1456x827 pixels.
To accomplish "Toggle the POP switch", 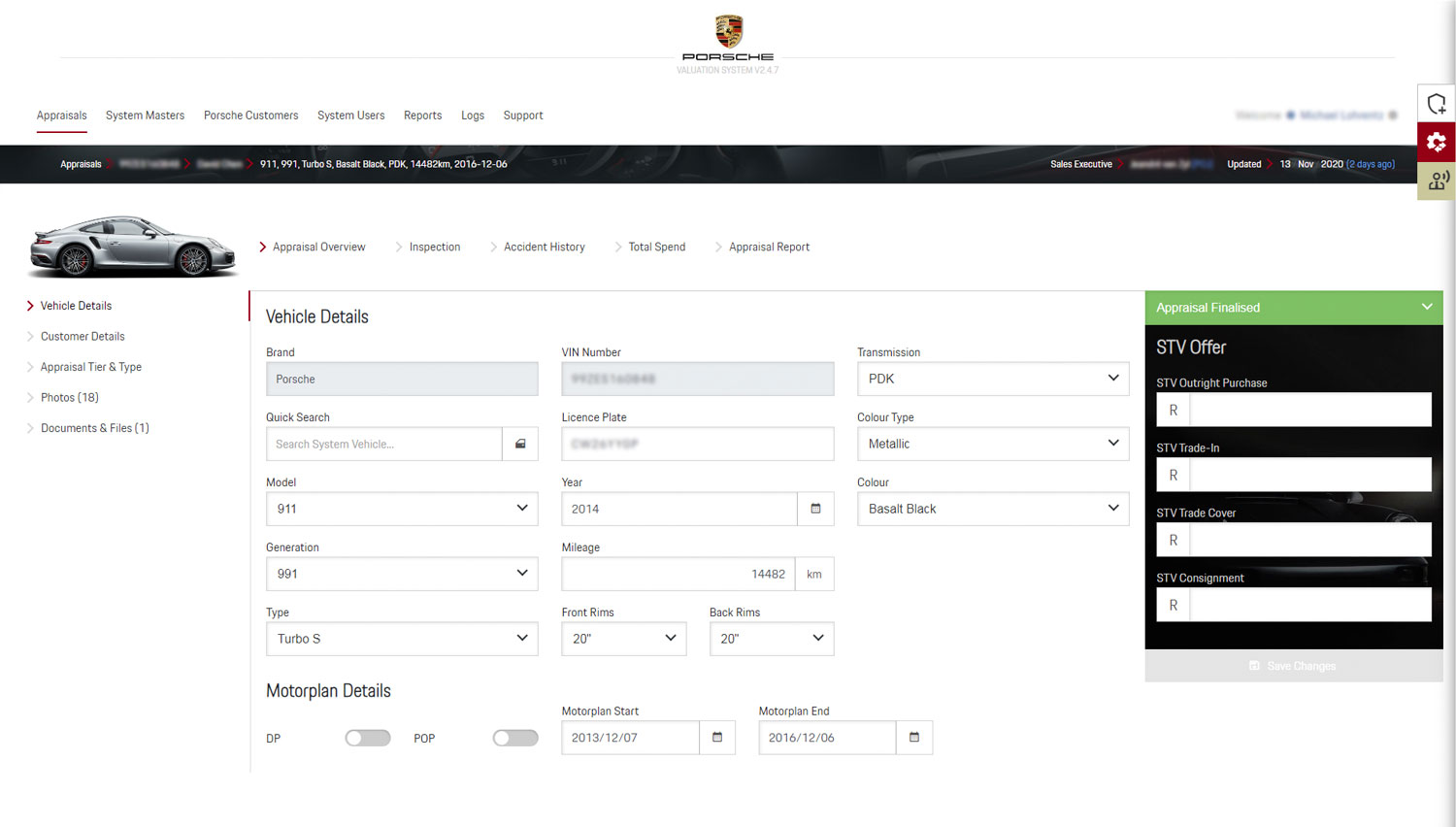I will (x=515, y=738).
